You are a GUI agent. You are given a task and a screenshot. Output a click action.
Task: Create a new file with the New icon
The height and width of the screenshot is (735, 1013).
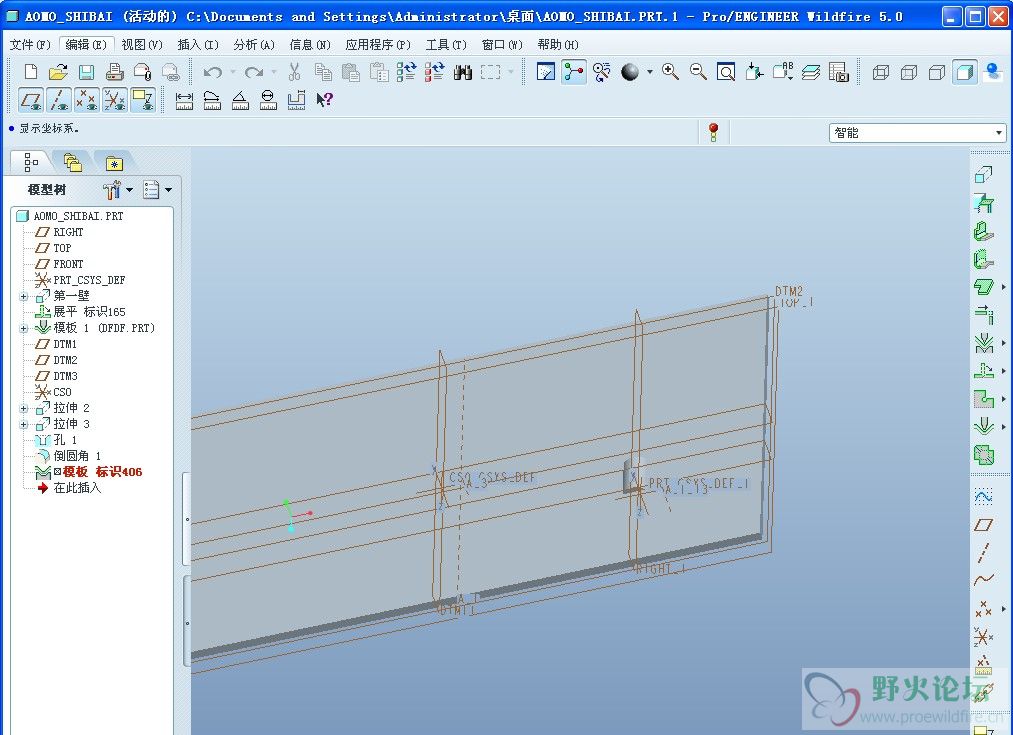tap(31, 72)
